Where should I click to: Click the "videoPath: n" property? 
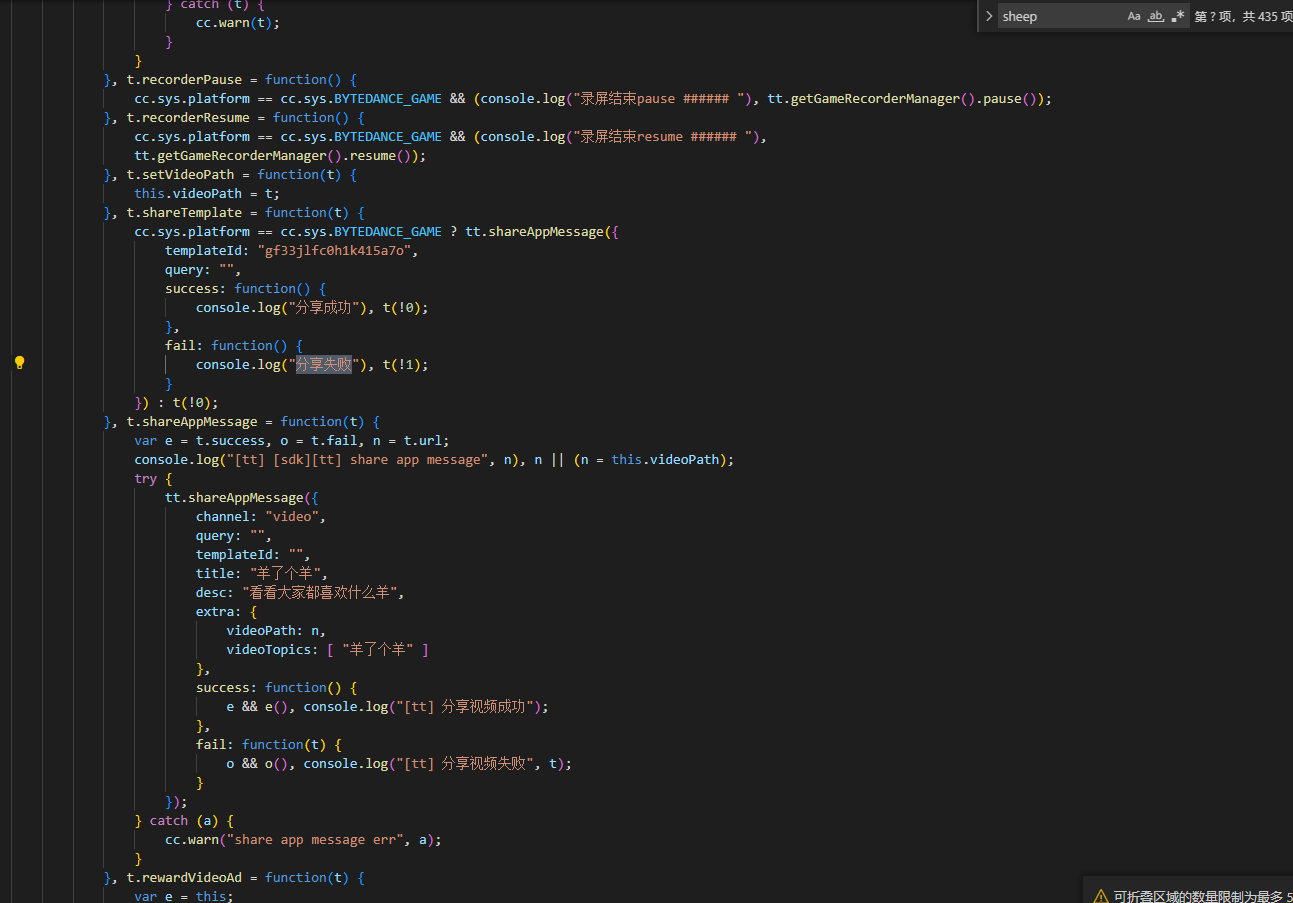coord(272,631)
